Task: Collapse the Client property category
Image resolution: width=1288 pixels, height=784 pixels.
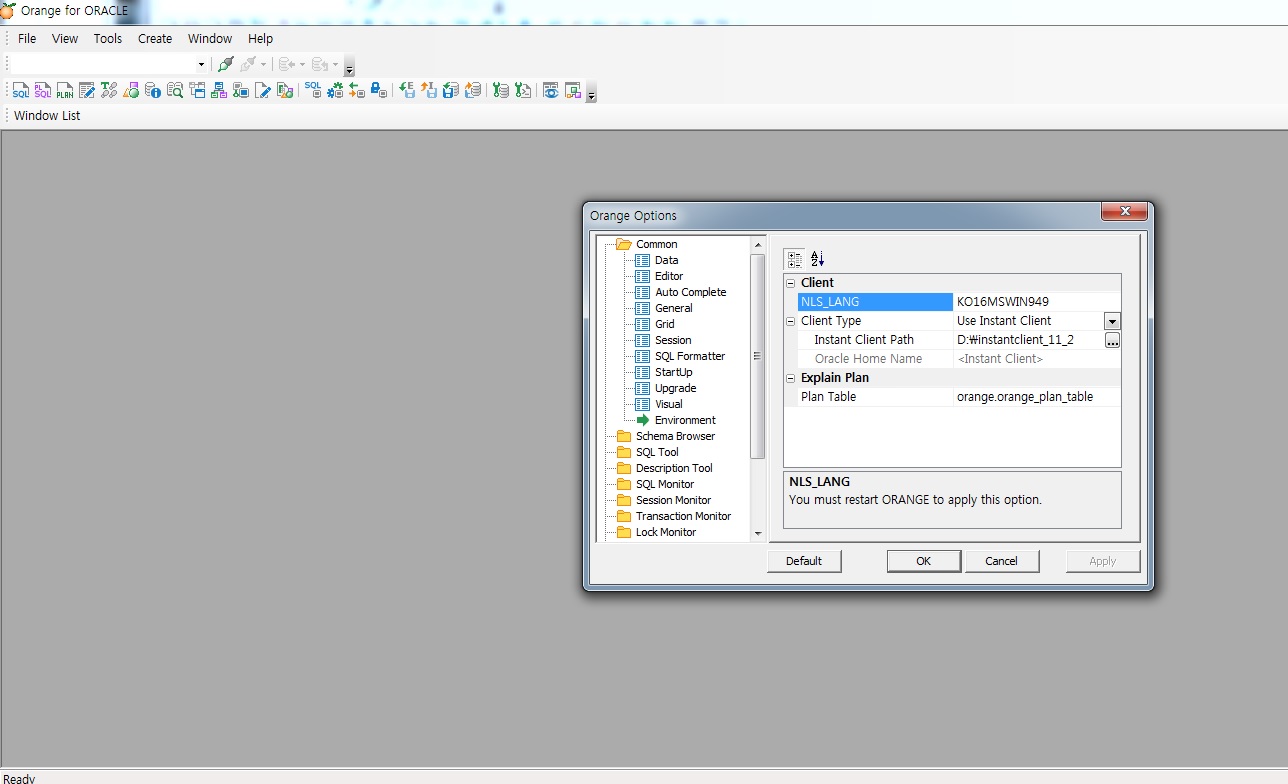Action: coord(790,283)
